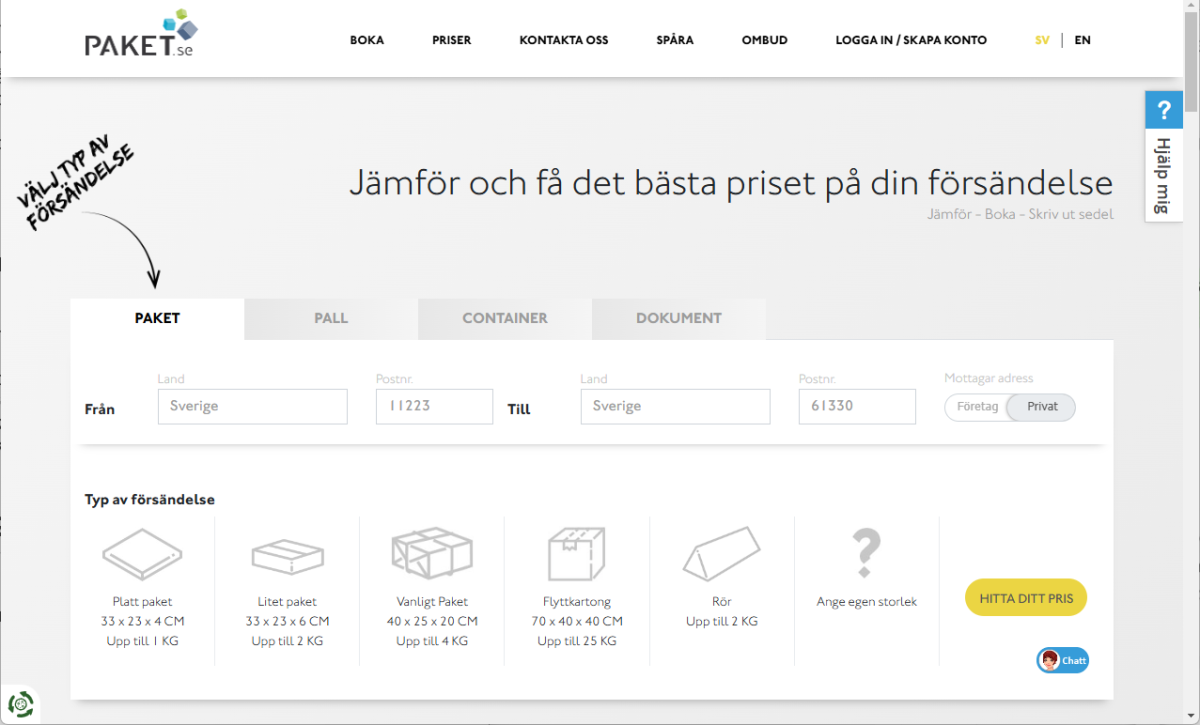The height and width of the screenshot is (725, 1200).
Task: Choose the Vanligt Paket icon
Action: 432,553
